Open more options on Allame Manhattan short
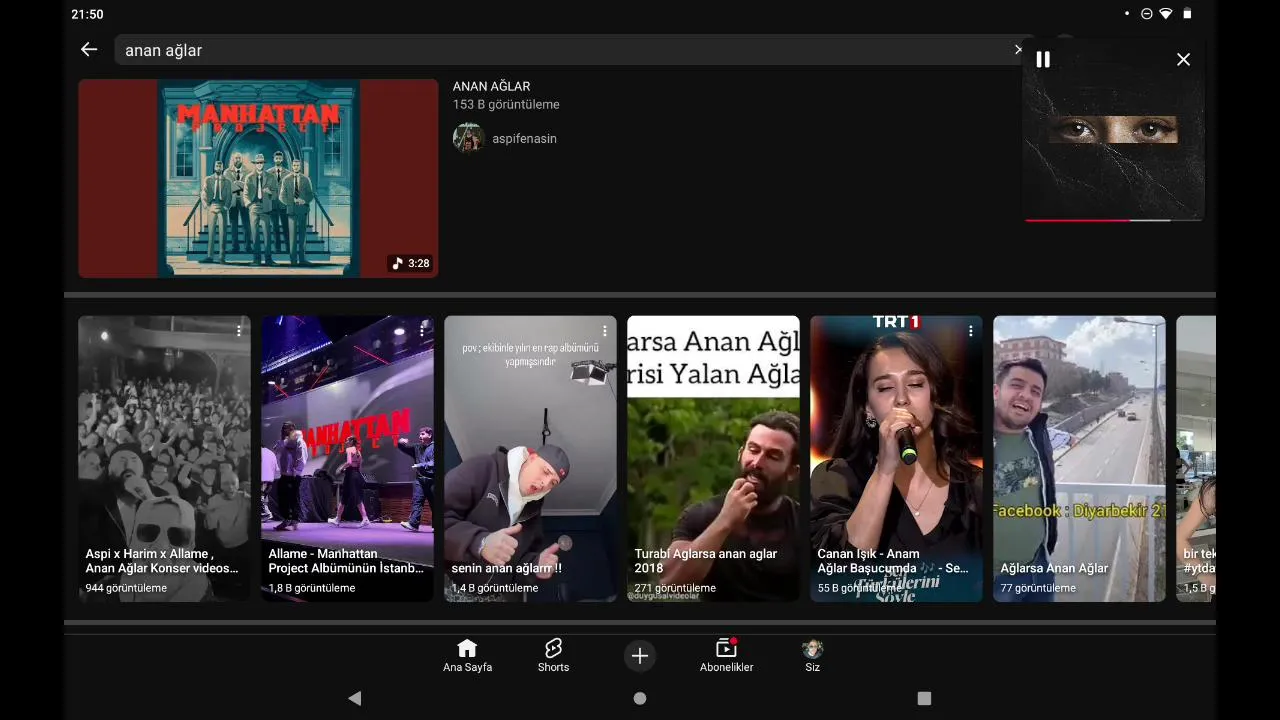This screenshot has width=1280, height=720. [422, 330]
